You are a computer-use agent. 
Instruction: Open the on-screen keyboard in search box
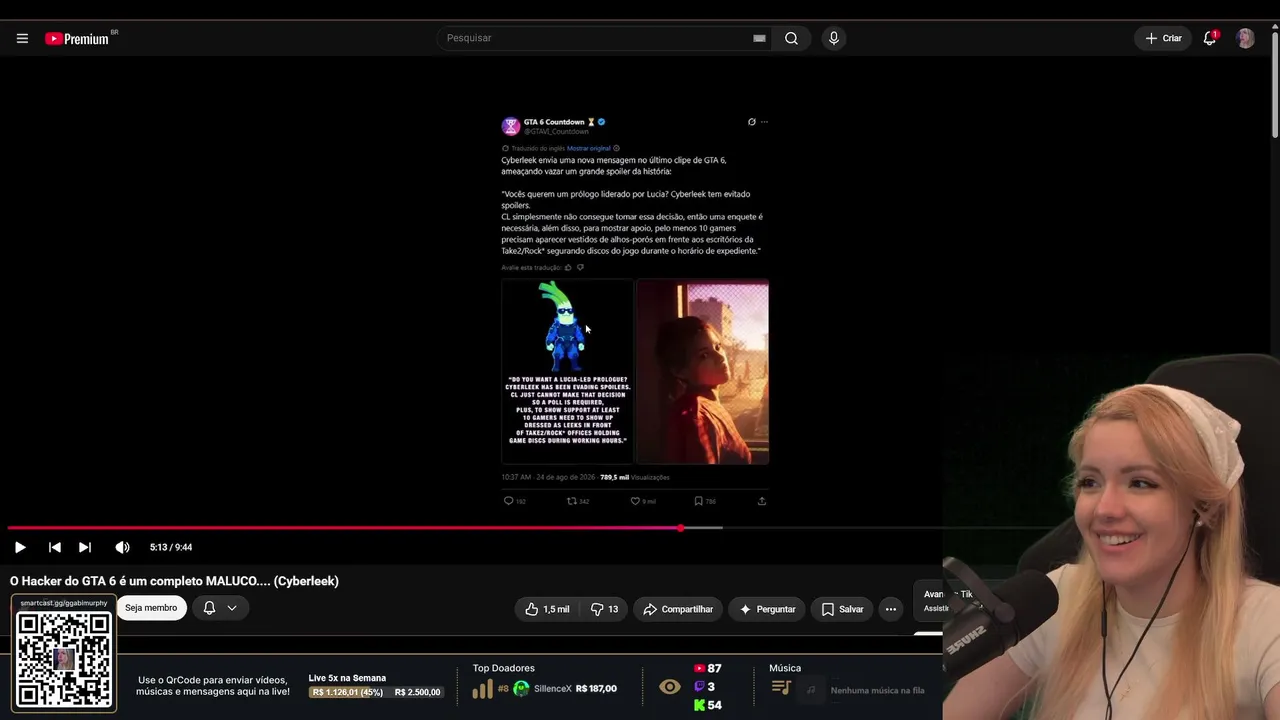point(759,38)
